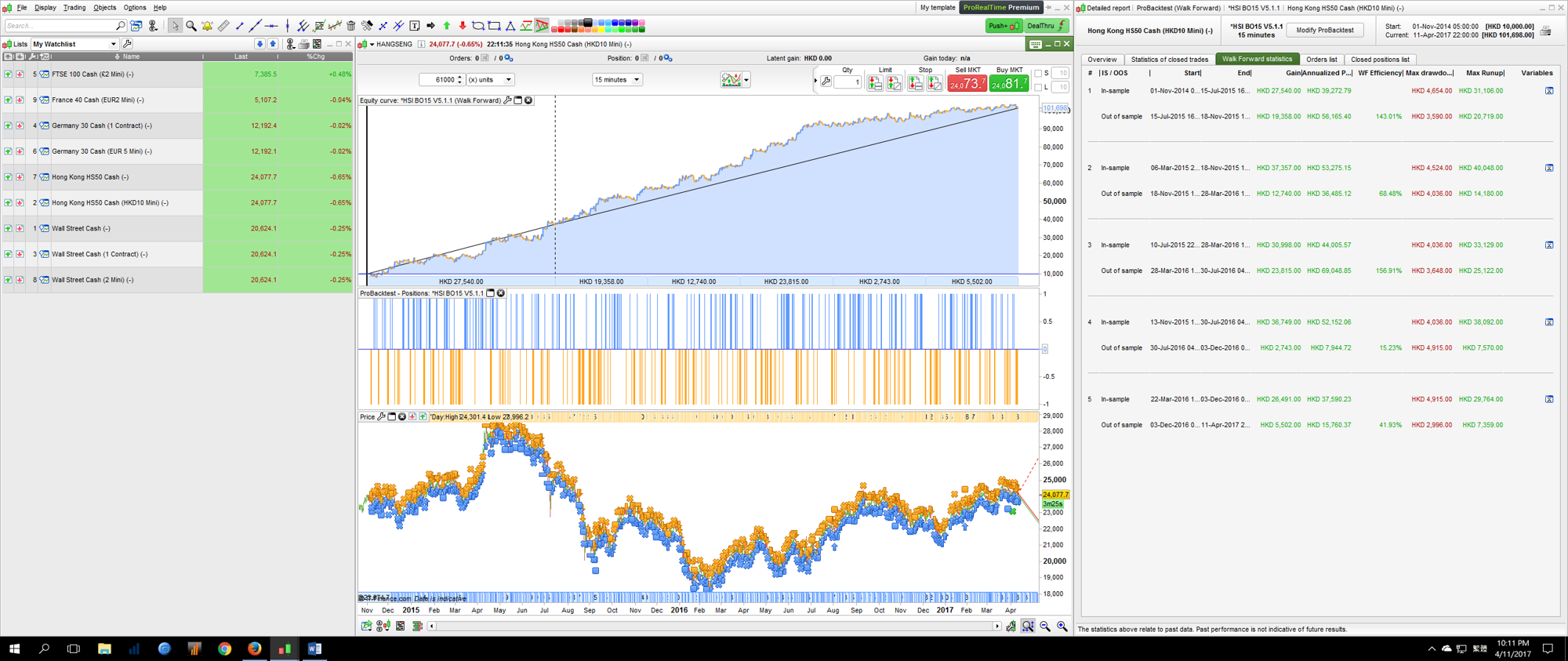
Task: Switch to Statistics of closed trades tab
Action: [1169, 60]
